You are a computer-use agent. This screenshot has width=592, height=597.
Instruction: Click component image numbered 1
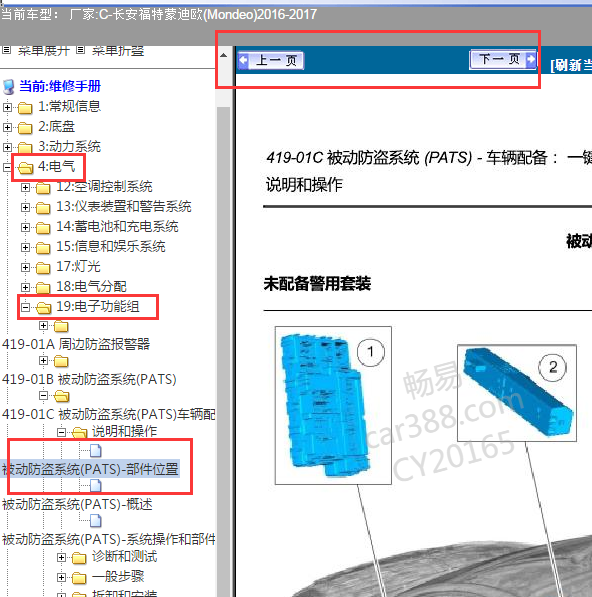click(x=333, y=405)
